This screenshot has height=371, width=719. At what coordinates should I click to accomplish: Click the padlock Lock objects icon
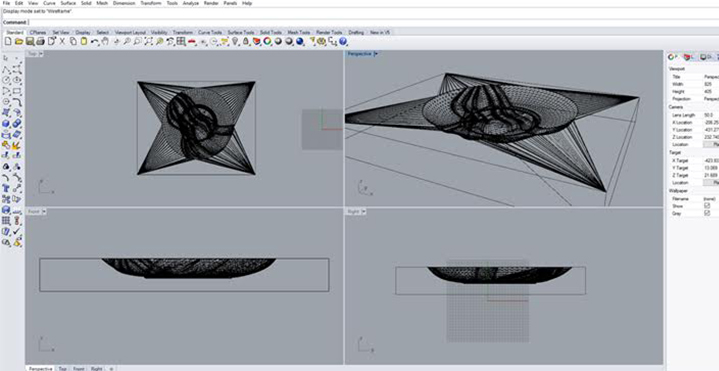tap(246, 41)
